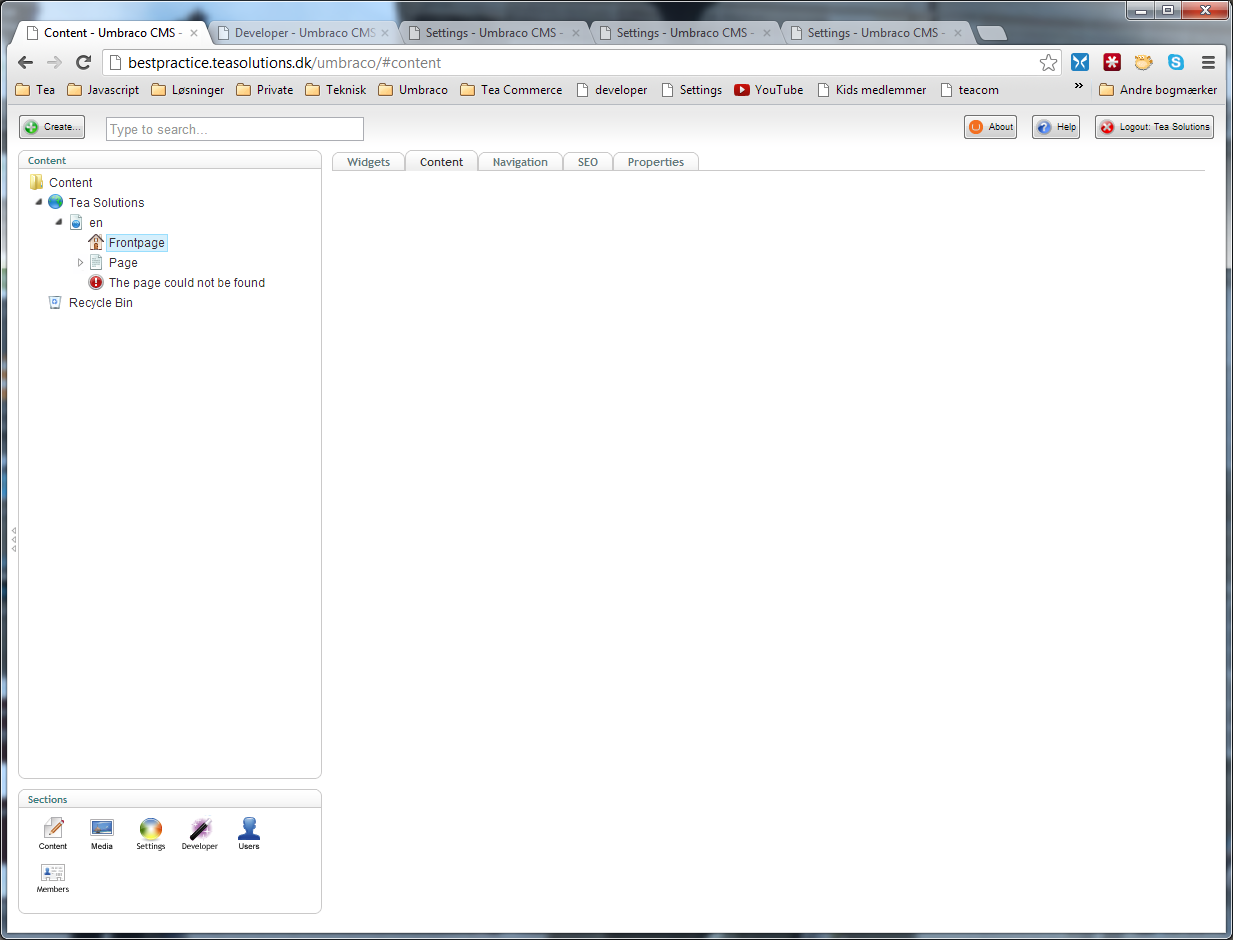Click the red error icon in tree
The height and width of the screenshot is (940, 1233).
tap(96, 282)
